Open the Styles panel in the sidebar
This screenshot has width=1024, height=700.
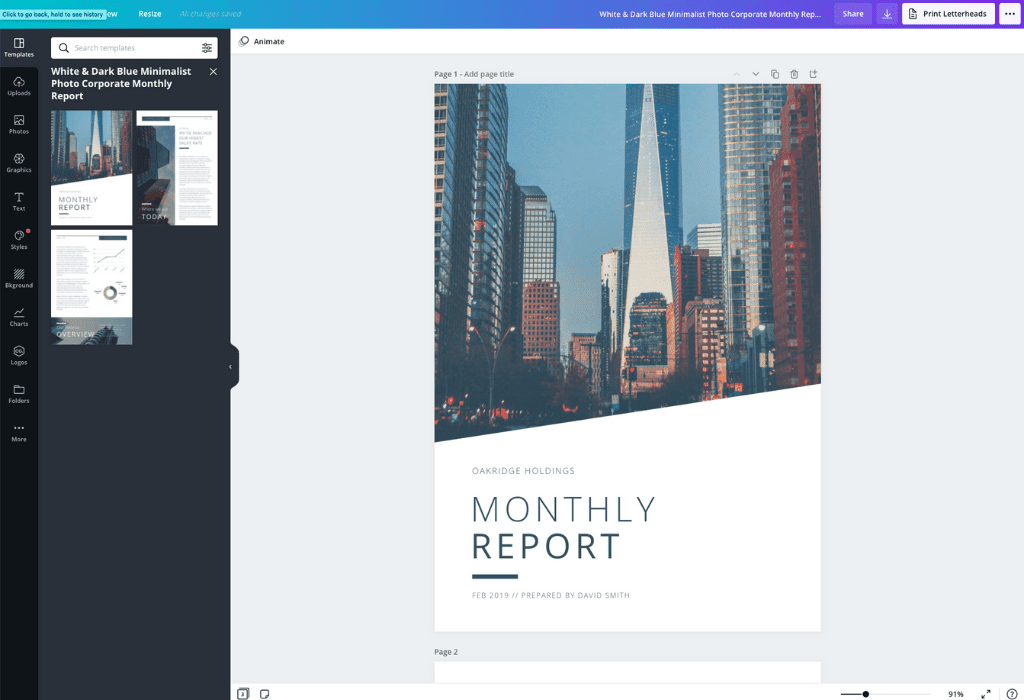pyautogui.click(x=19, y=240)
